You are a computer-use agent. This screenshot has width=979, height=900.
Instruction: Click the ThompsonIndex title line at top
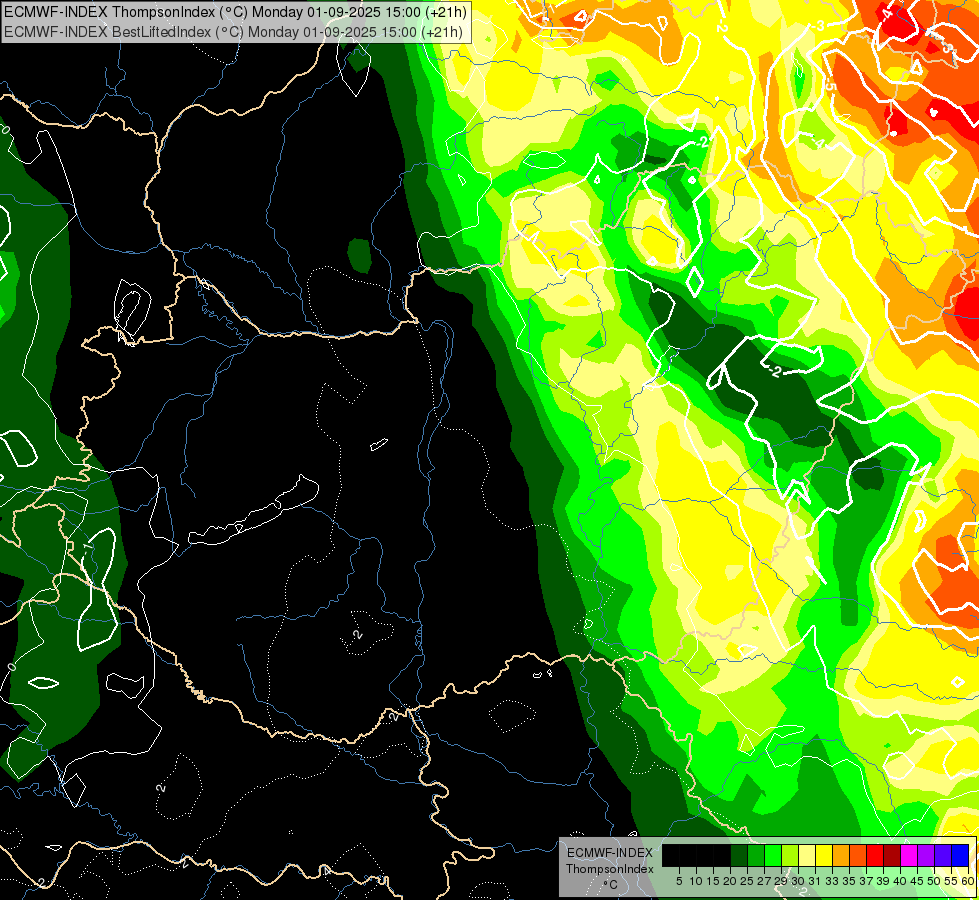pos(235,11)
